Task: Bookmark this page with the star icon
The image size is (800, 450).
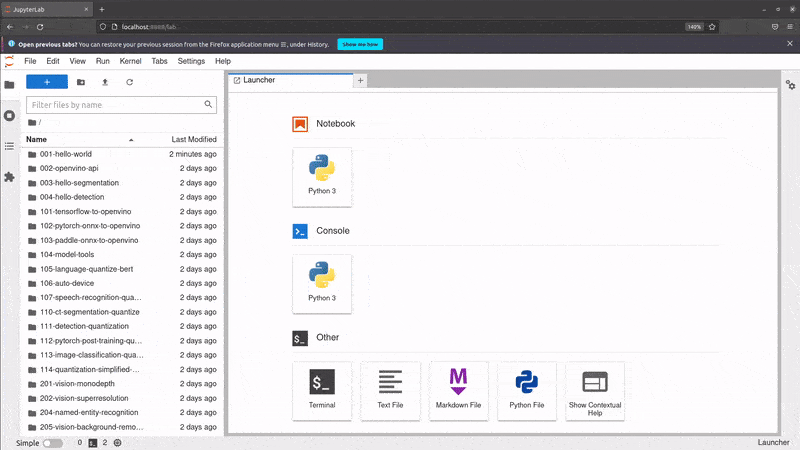Action: pos(712,27)
